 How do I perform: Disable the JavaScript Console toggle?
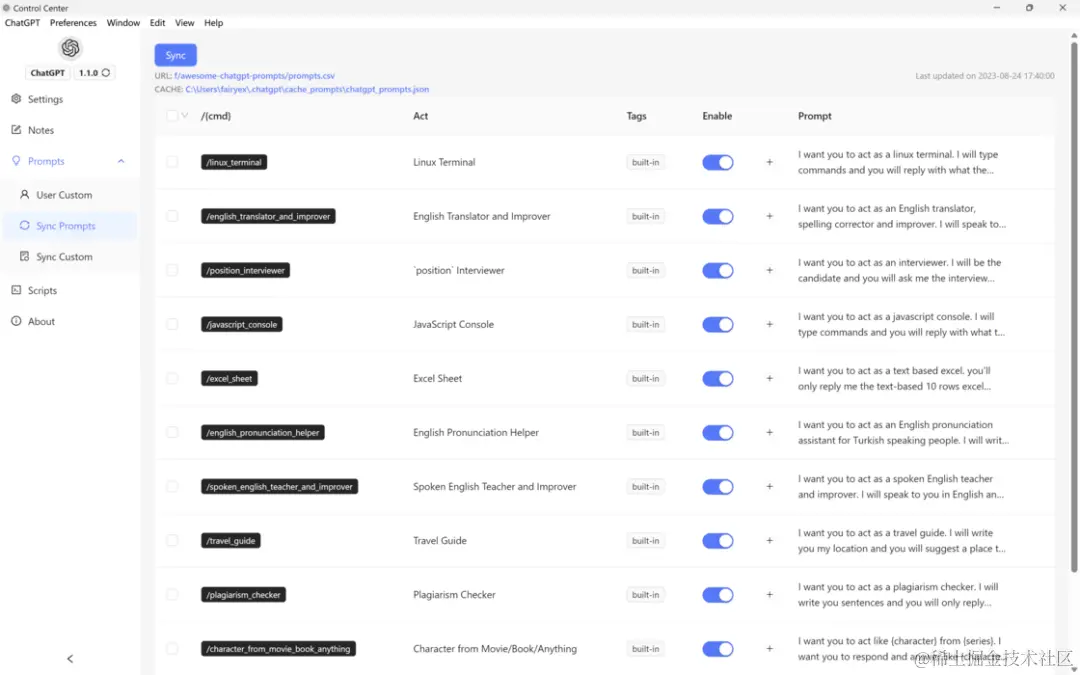coord(718,324)
